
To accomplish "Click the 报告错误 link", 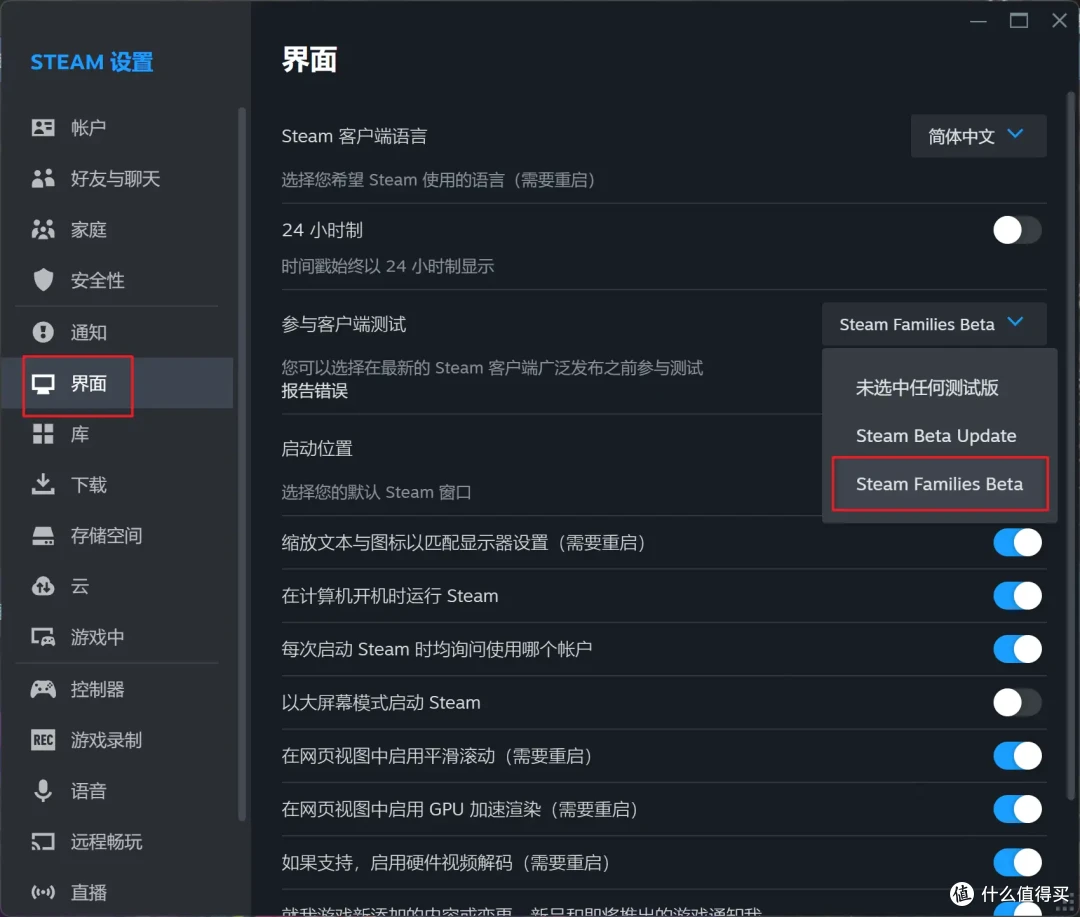I will pyautogui.click(x=315, y=391).
